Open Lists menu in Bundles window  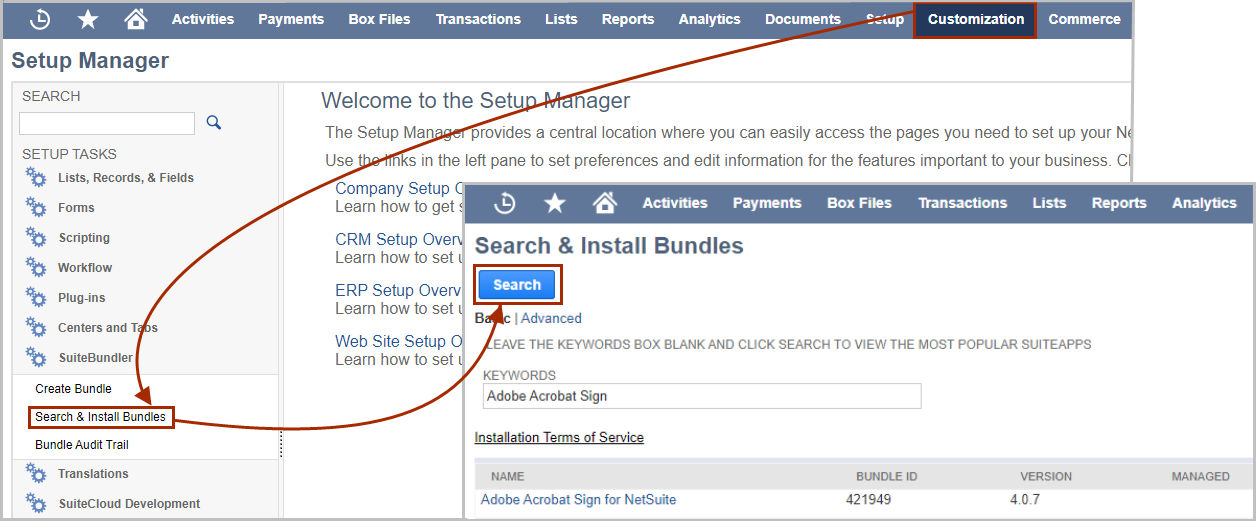click(x=1049, y=203)
